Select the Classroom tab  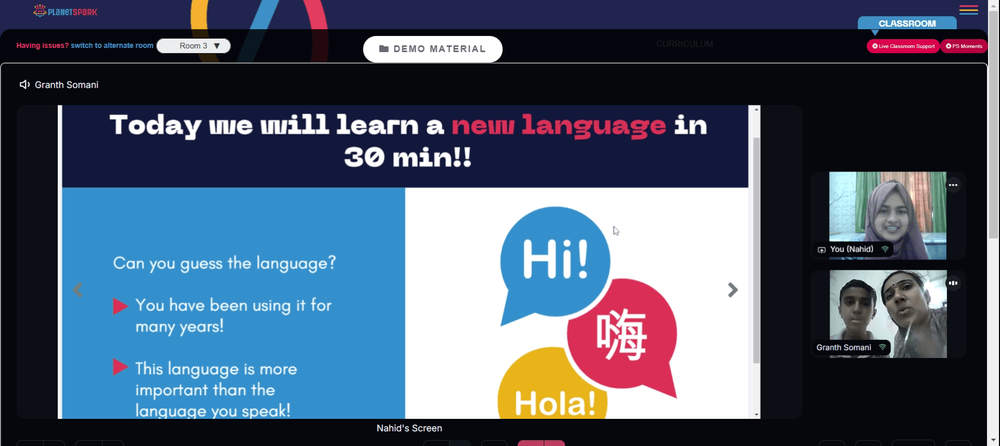click(x=907, y=24)
